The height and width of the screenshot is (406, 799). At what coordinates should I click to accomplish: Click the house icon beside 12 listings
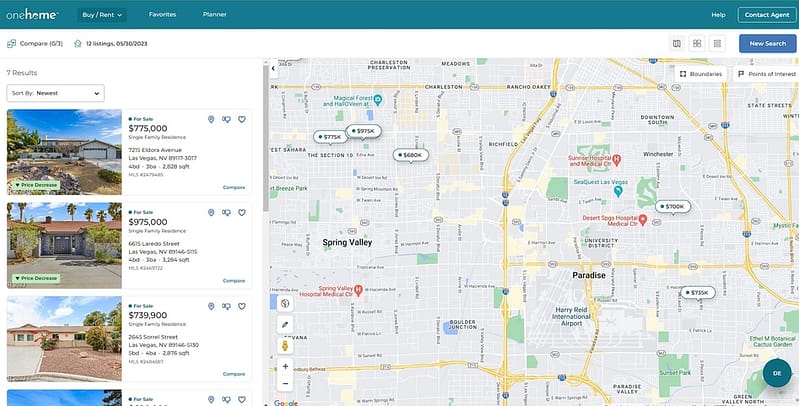pyautogui.click(x=78, y=44)
